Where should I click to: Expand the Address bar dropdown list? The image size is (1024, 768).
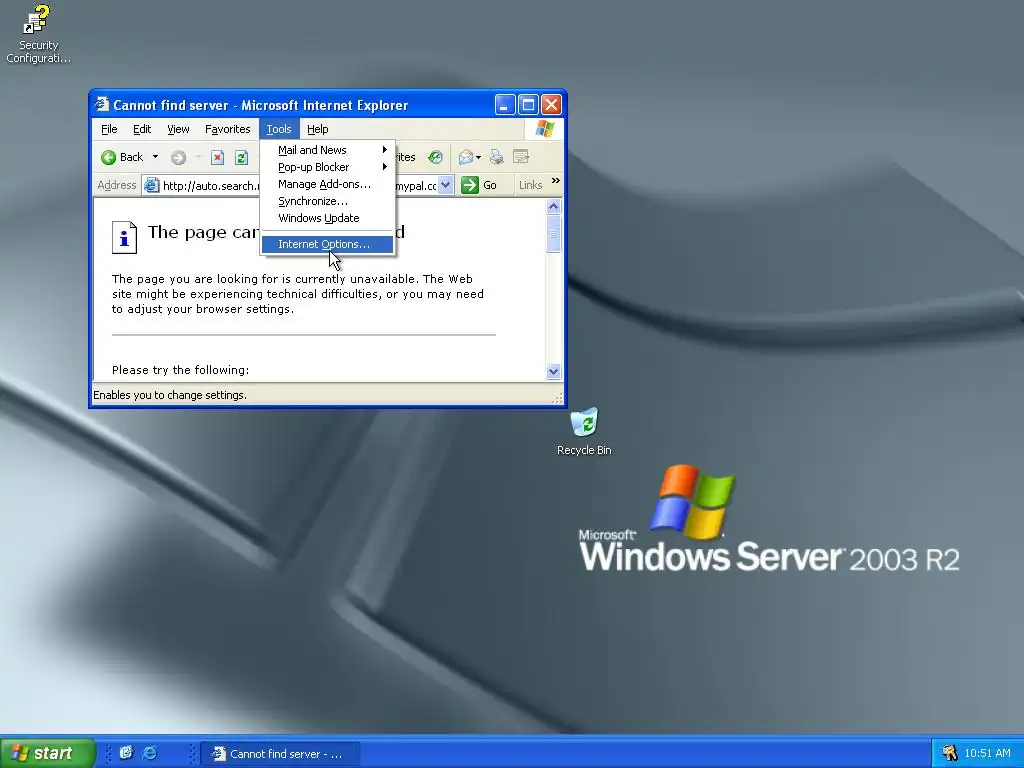(445, 185)
